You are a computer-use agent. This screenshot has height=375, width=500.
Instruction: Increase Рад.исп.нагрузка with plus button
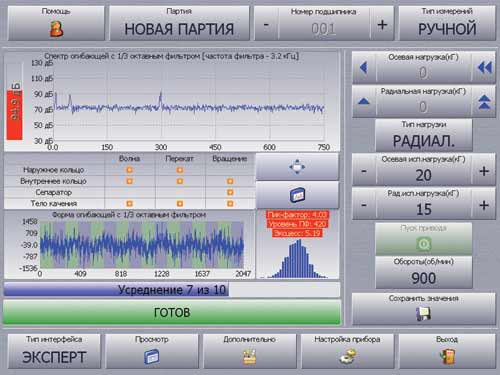[x=484, y=205]
